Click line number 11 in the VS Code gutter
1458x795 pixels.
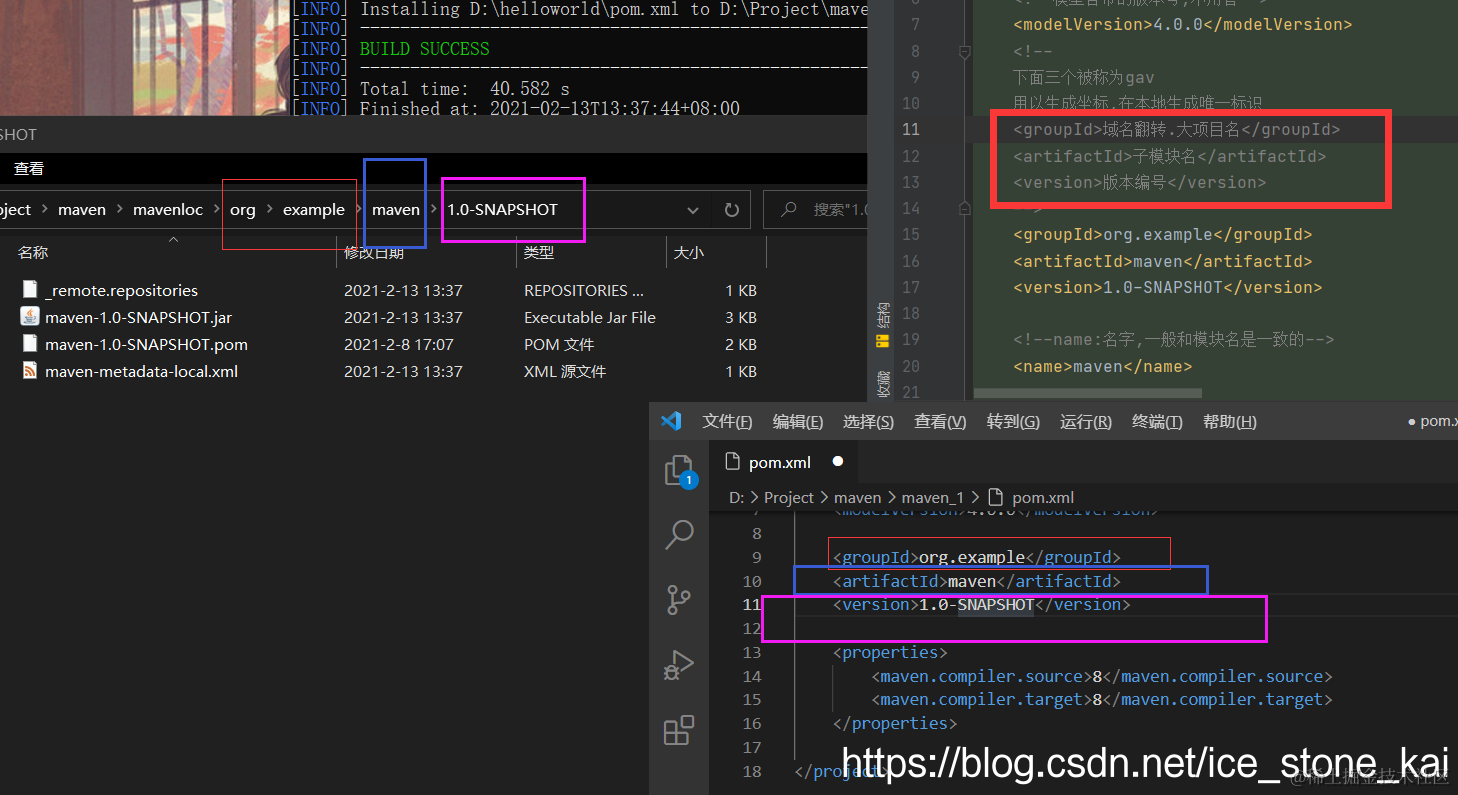tap(752, 604)
